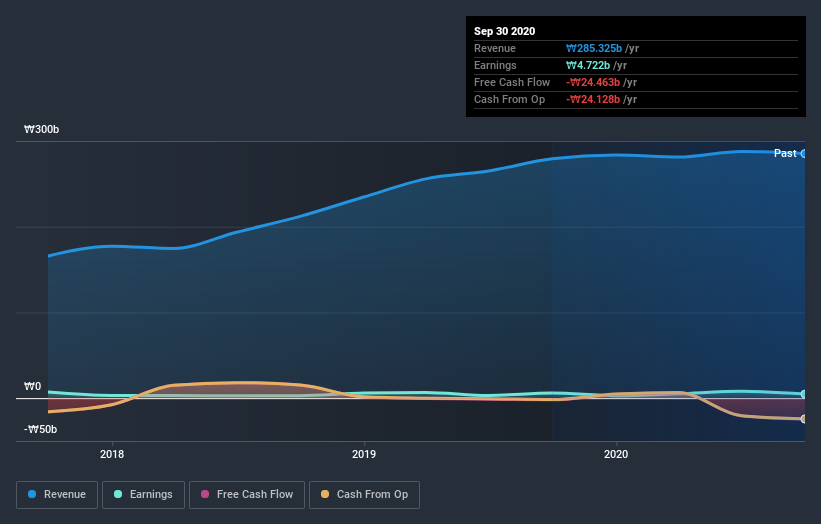Screen dimensions: 821x524
Task: Click the 'Revenue' row label in the tooltip
Action: tap(495, 48)
